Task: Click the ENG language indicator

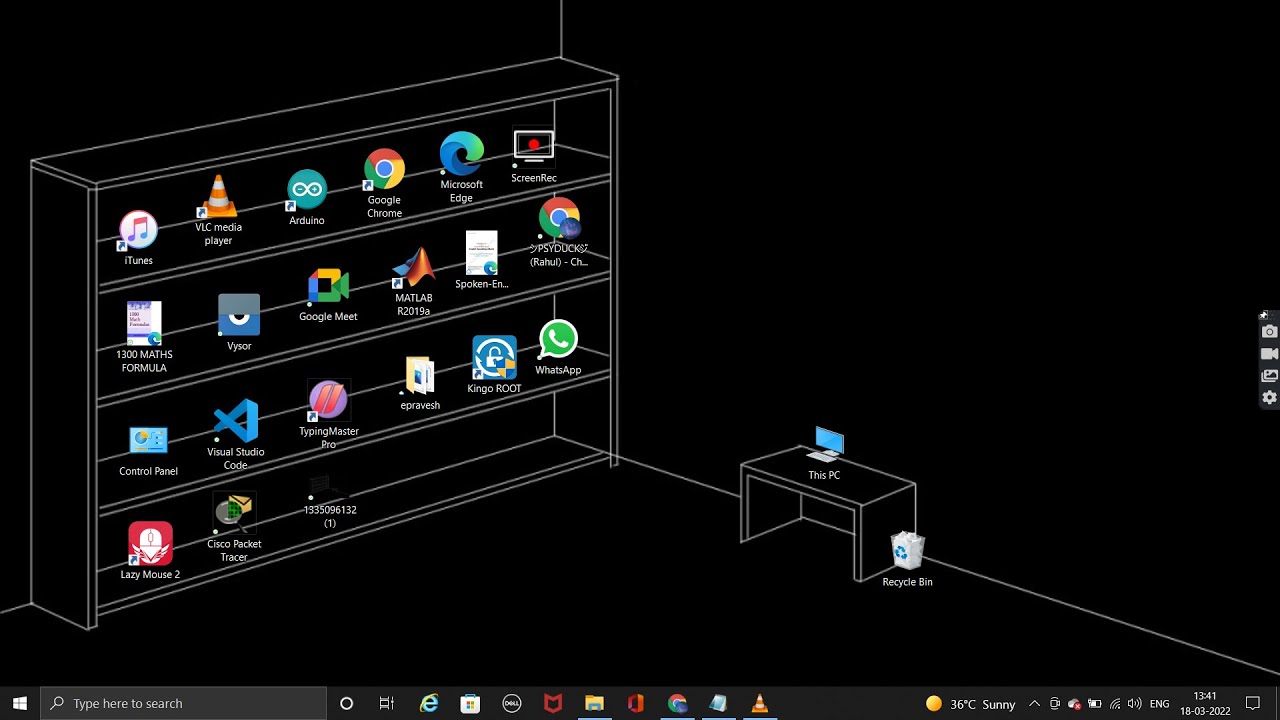Action: click(1159, 704)
